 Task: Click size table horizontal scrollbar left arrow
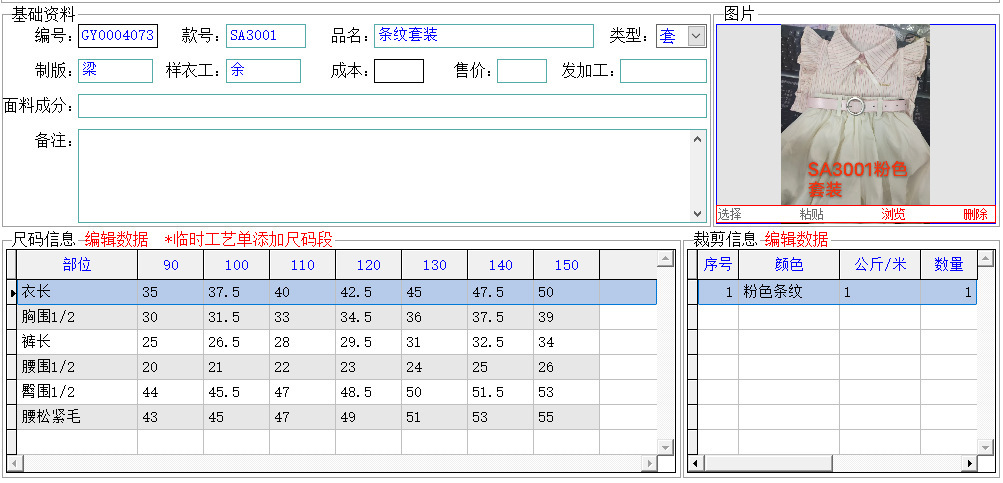(13, 463)
